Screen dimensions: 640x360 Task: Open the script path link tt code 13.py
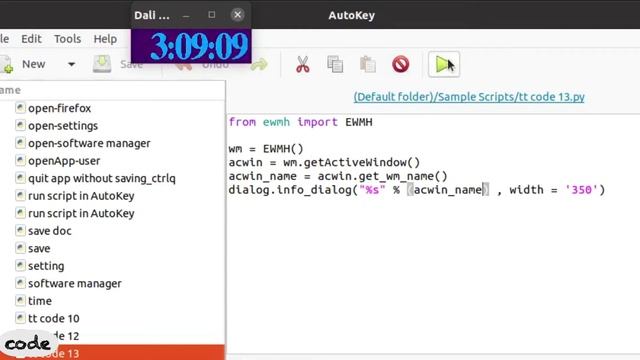(x=469, y=97)
